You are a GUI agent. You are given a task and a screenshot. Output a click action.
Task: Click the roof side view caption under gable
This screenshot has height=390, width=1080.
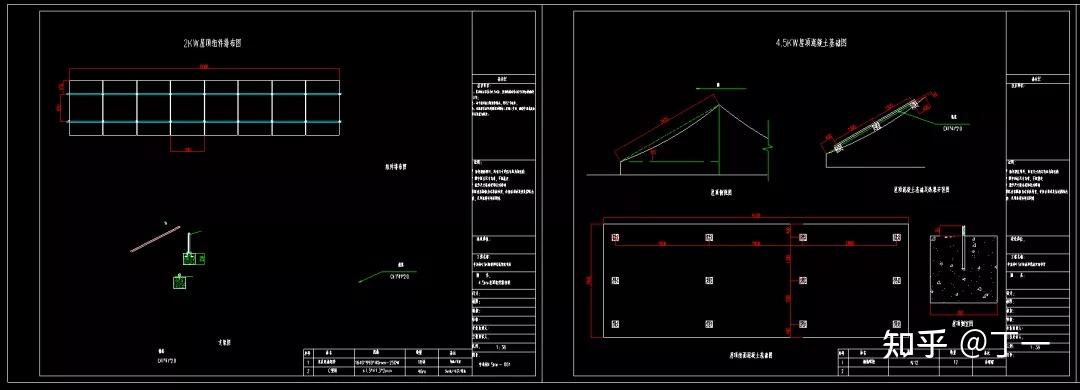[722, 193]
